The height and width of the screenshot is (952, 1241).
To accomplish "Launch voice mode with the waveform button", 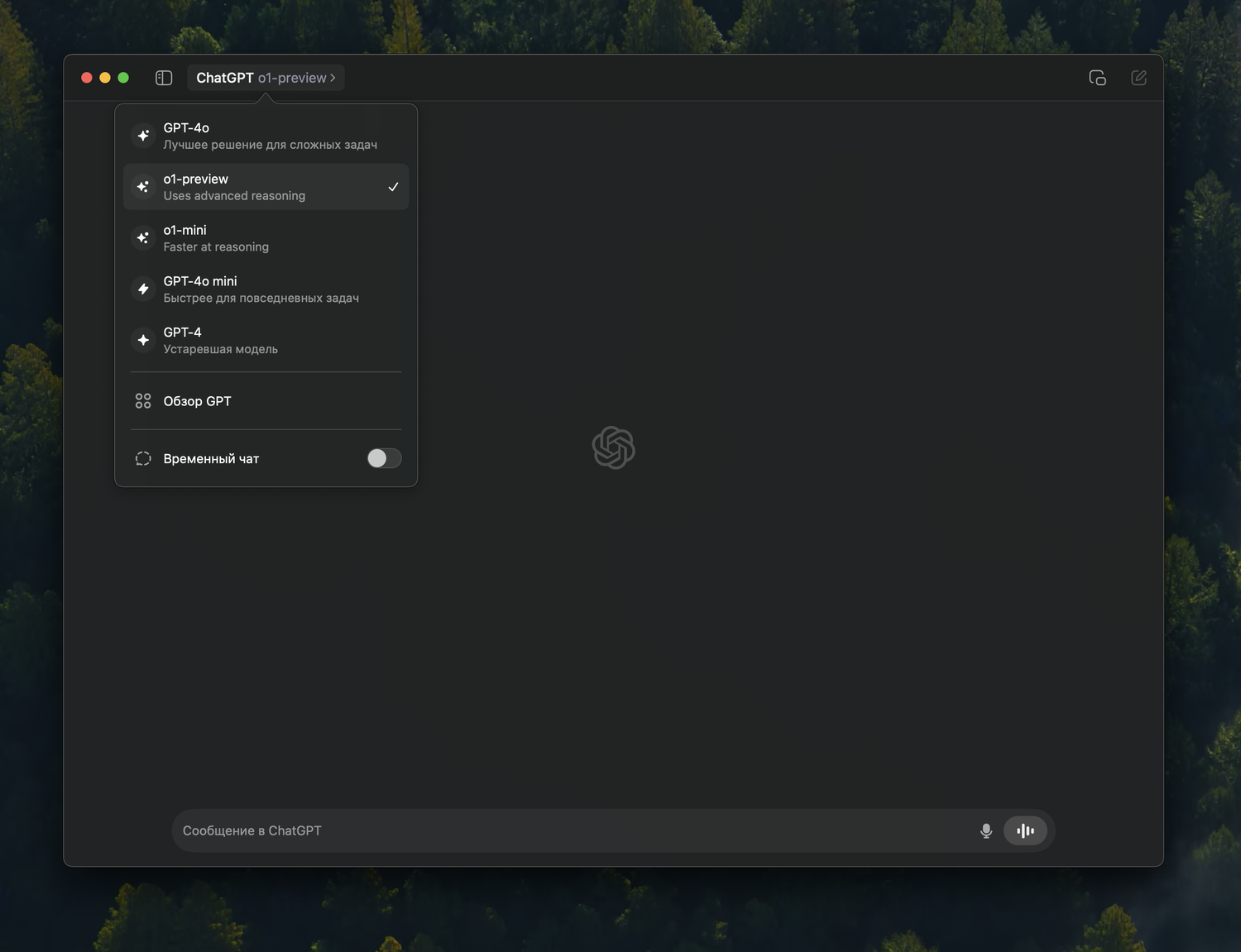I will (x=1025, y=830).
